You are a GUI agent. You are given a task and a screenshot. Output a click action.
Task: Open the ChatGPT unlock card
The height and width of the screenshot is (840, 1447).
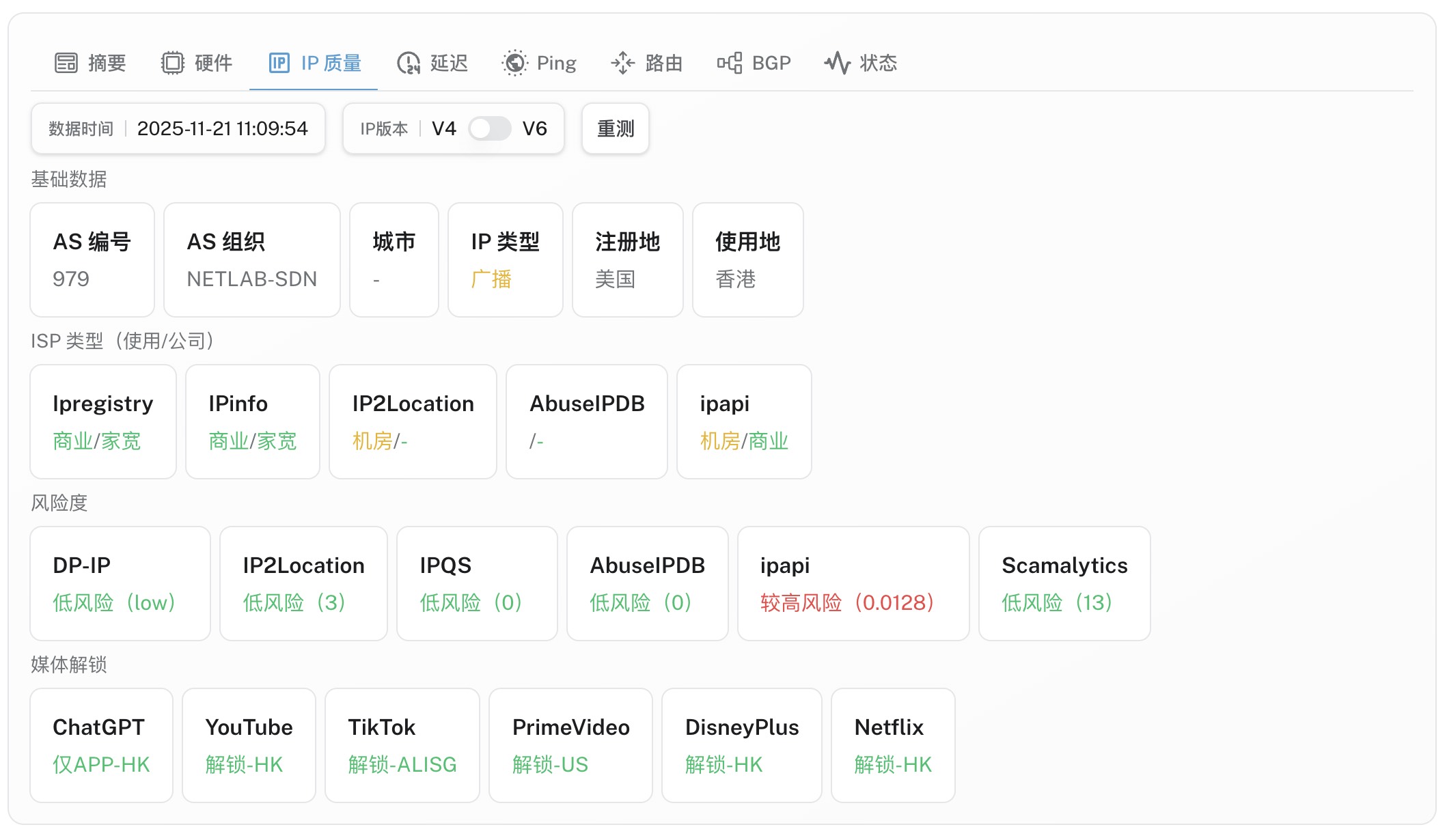[101, 745]
